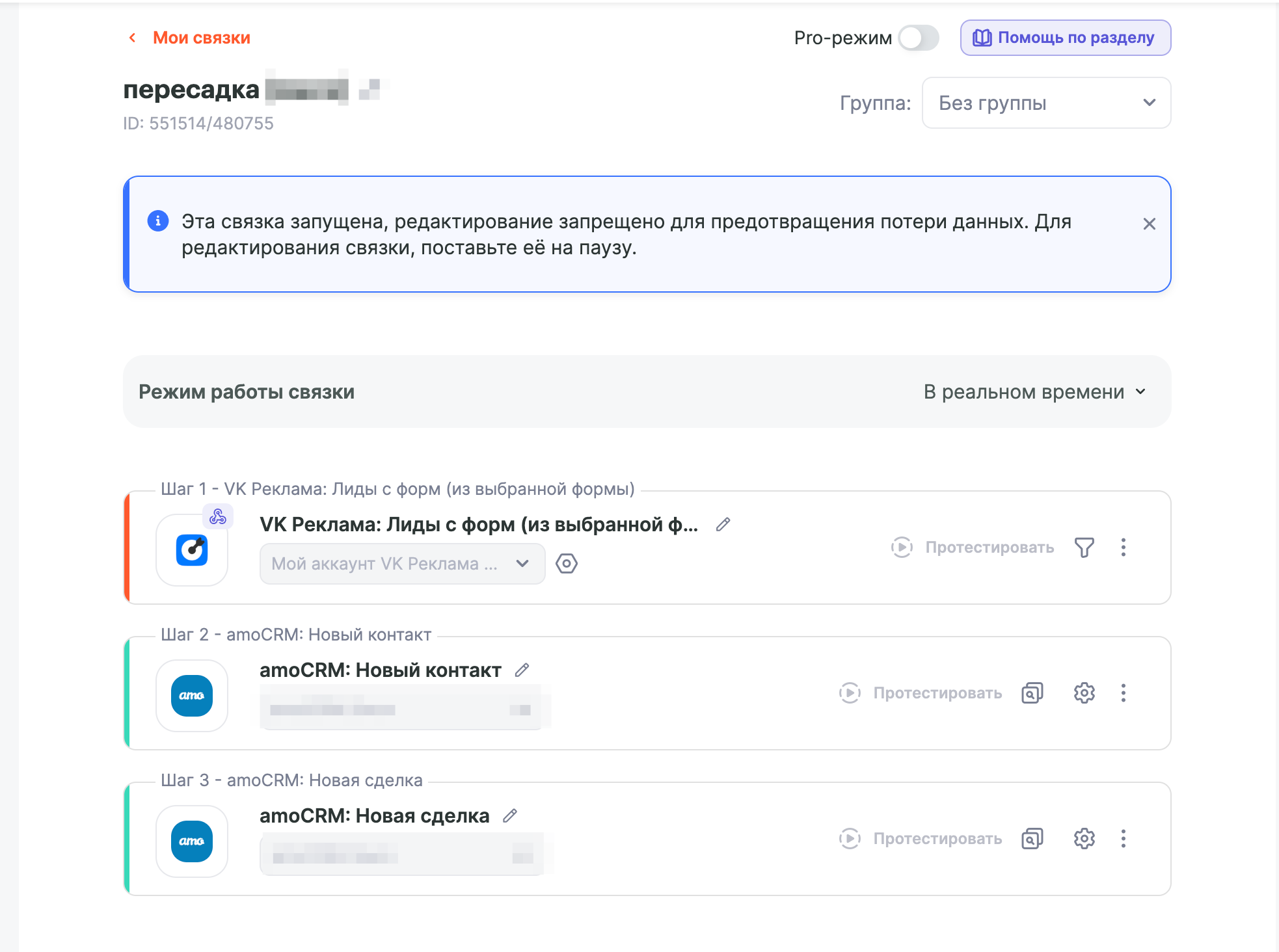This screenshot has height=952, width=1279.
Task: Click the back chevron next to Мои связки
Action: coord(133,38)
